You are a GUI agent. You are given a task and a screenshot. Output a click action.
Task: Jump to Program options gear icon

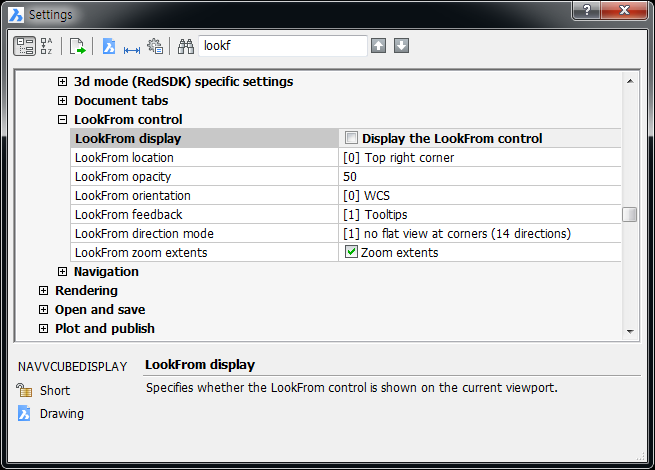[155, 46]
